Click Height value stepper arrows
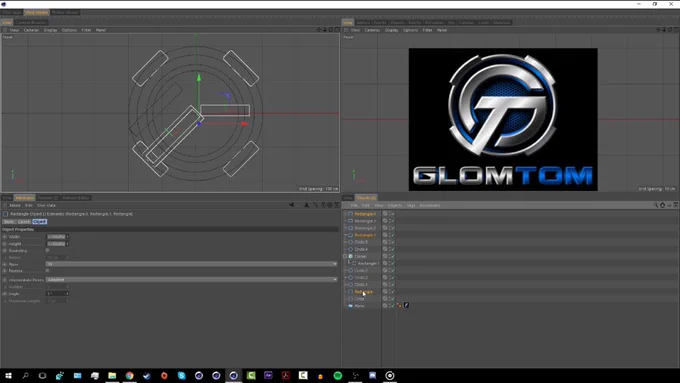Viewport: 680px width, 383px height. click(x=67, y=244)
